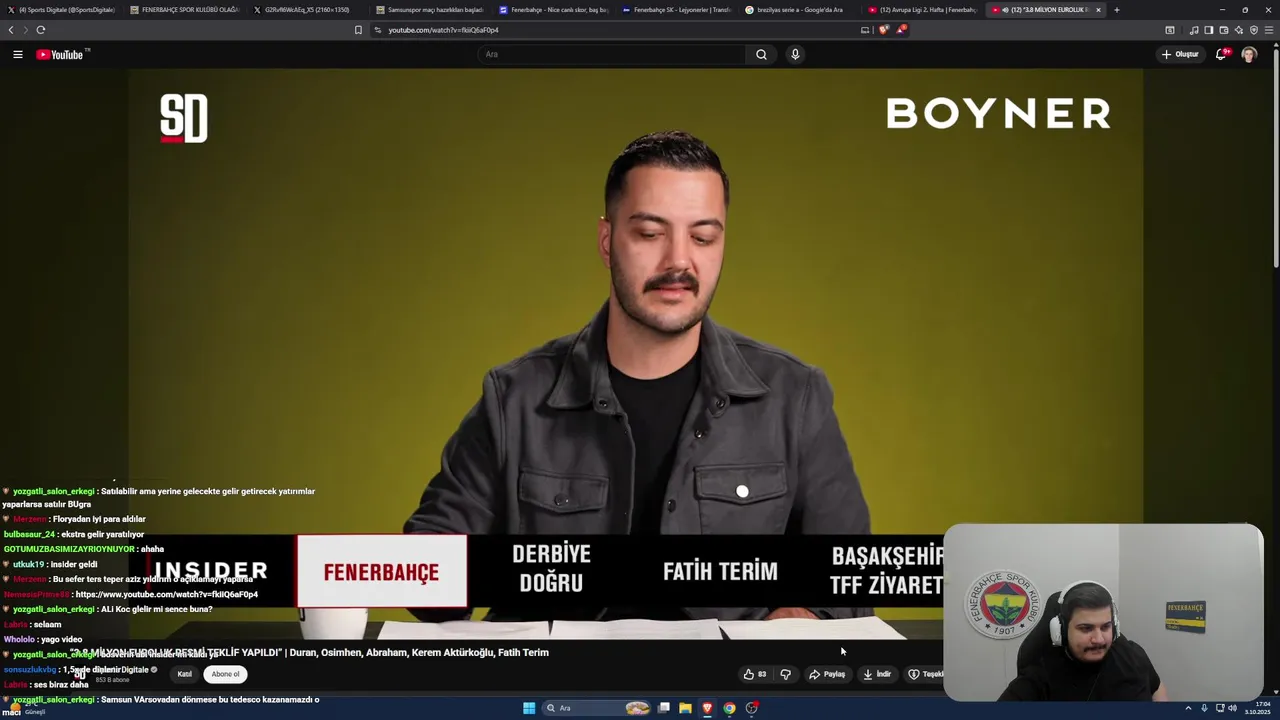Go to the YouTube home logo
Screen dimensions: 1280x720
tap(62, 54)
